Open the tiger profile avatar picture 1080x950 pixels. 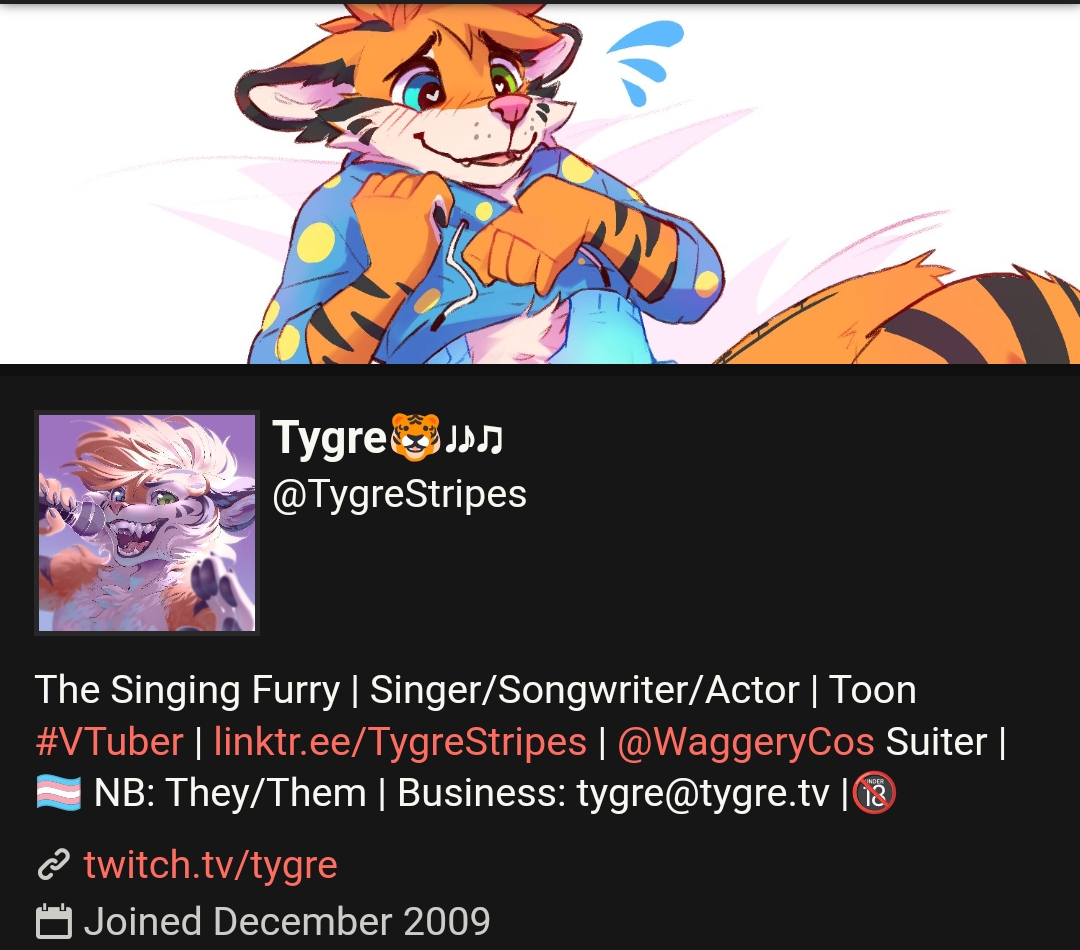147,523
